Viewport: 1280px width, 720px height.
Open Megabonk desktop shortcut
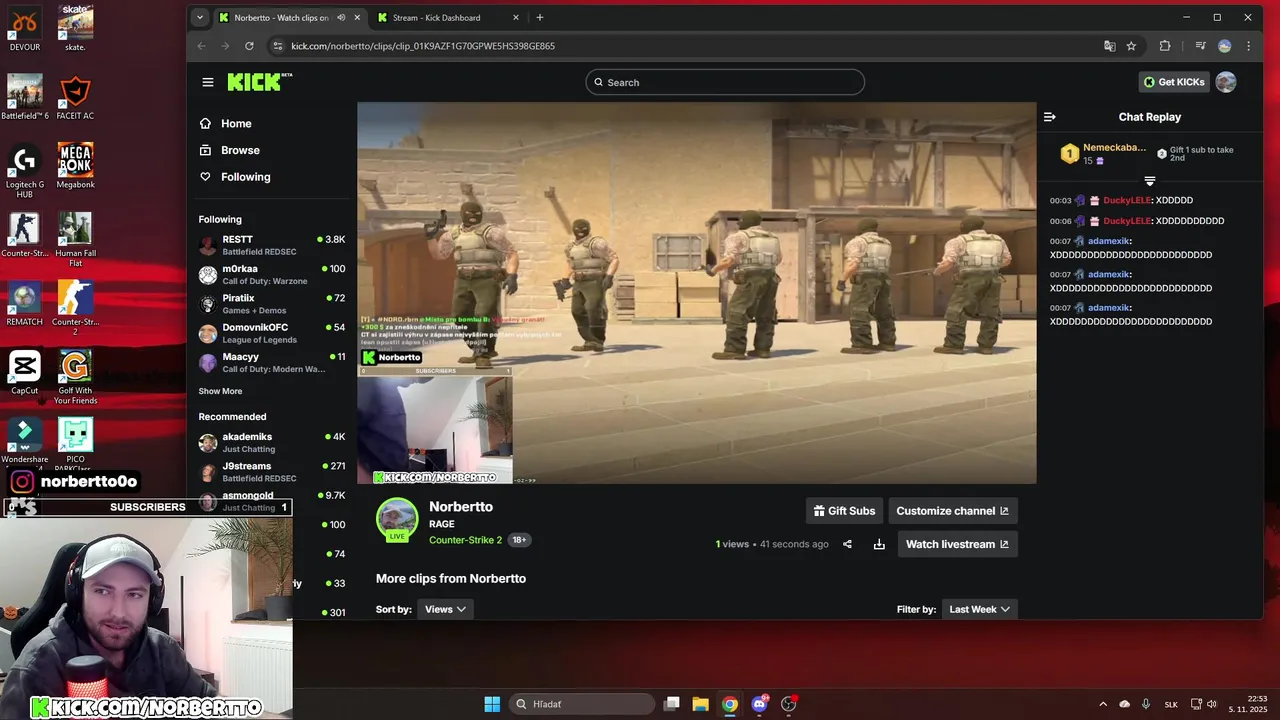(75, 166)
